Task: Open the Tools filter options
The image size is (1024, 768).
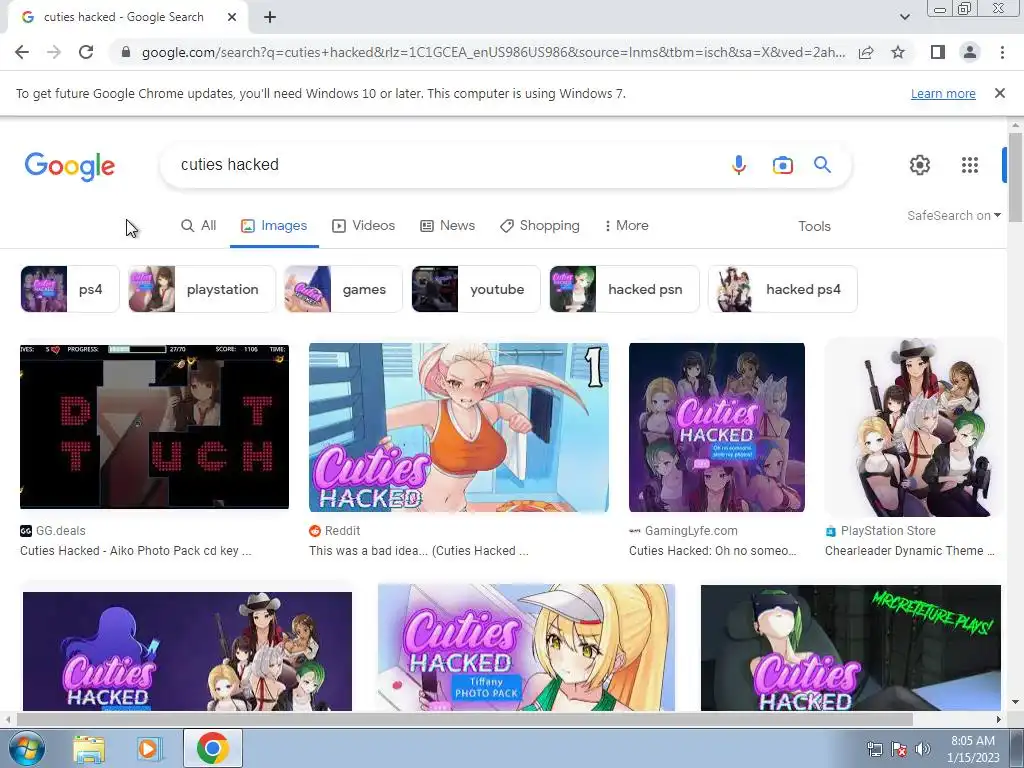Action: [x=814, y=226]
